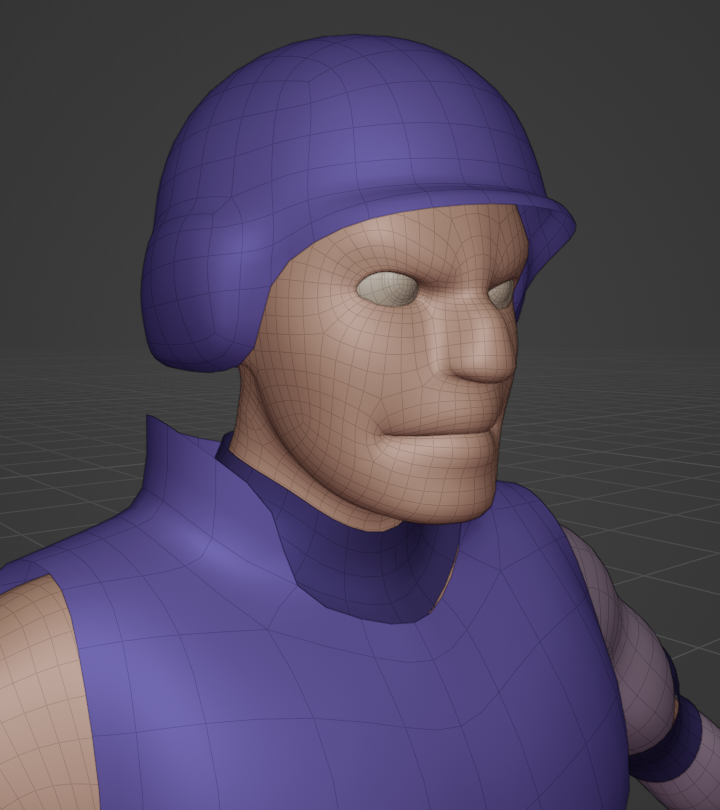720x810 pixels.
Task: Click the eyeball partly hidden behind nose
Action: coord(502,293)
